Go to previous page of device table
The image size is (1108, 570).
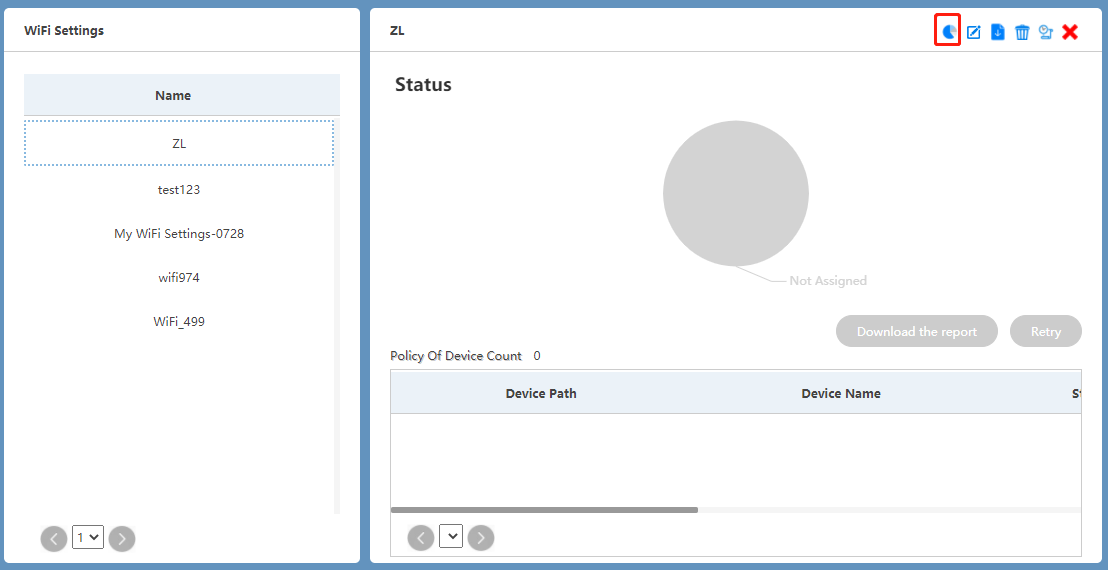(x=421, y=537)
